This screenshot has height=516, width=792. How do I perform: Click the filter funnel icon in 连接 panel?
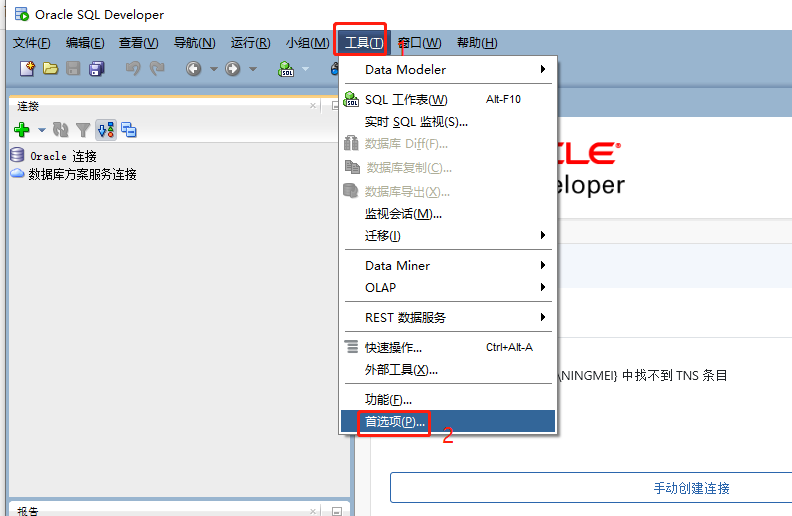(83, 130)
